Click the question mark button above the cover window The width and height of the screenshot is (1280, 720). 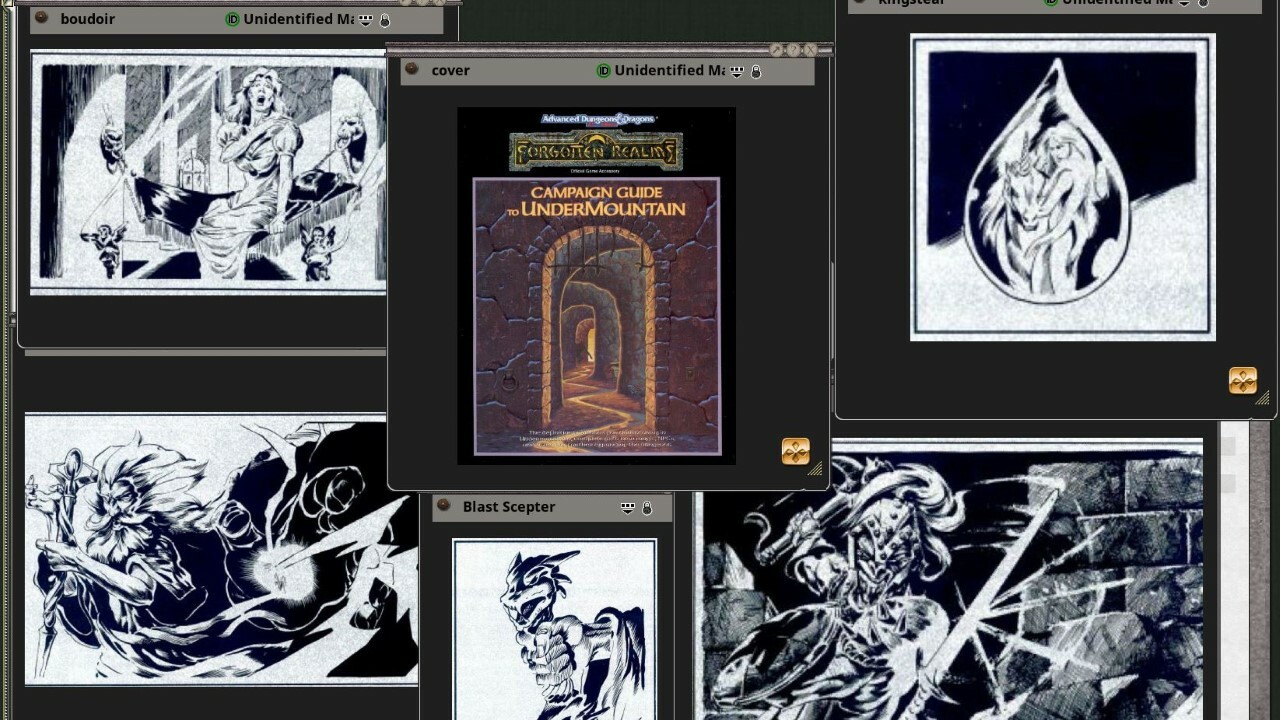(x=793, y=48)
